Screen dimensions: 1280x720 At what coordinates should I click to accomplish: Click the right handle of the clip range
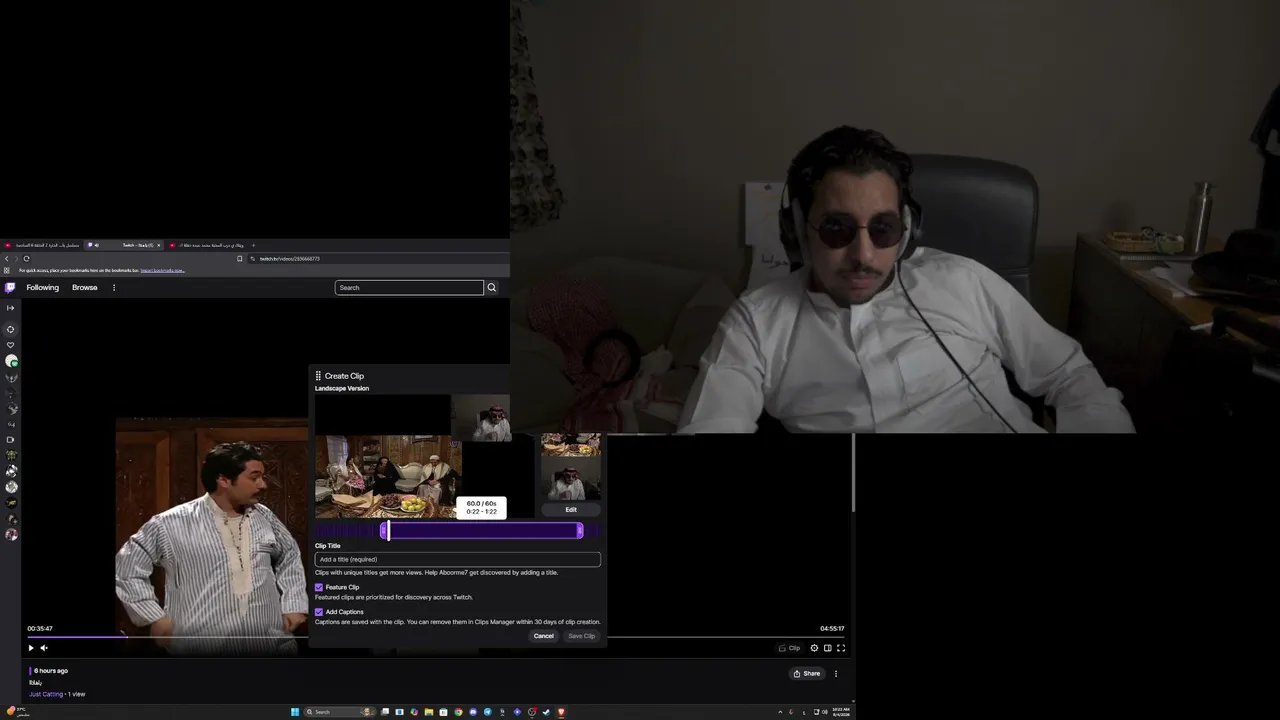[580, 531]
